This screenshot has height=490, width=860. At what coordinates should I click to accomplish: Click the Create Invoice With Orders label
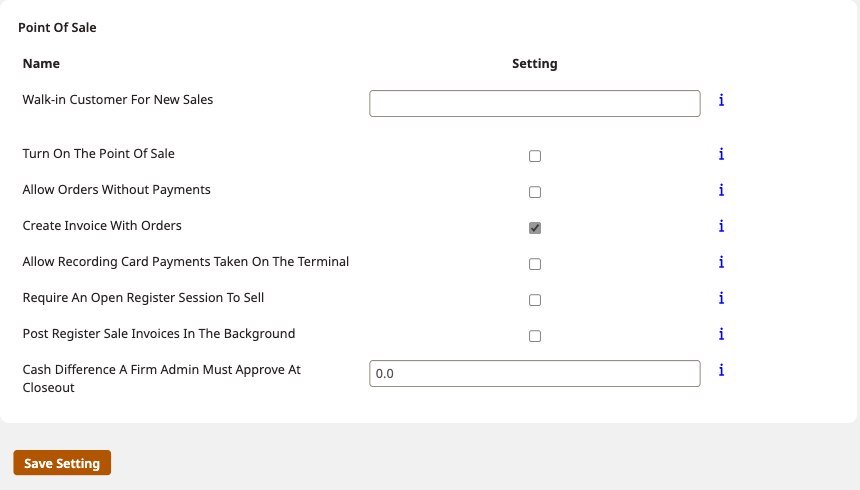click(x=102, y=226)
